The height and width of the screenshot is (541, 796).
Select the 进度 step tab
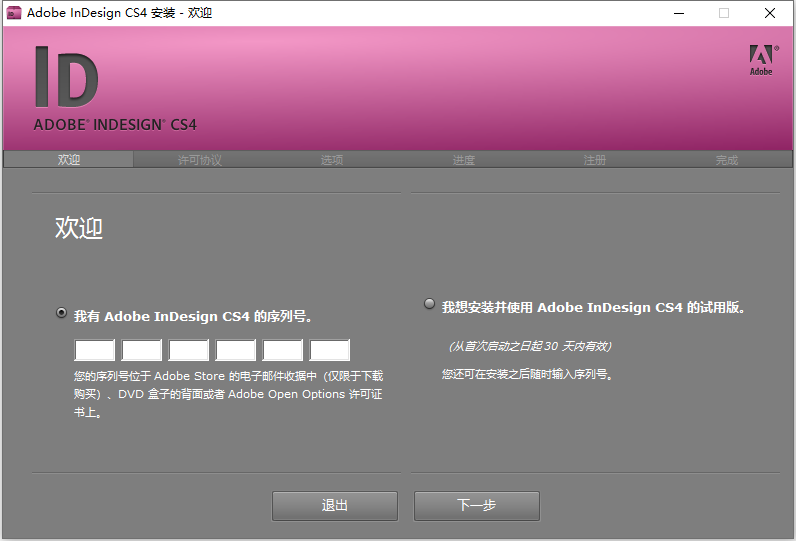[x=463, y=160]
